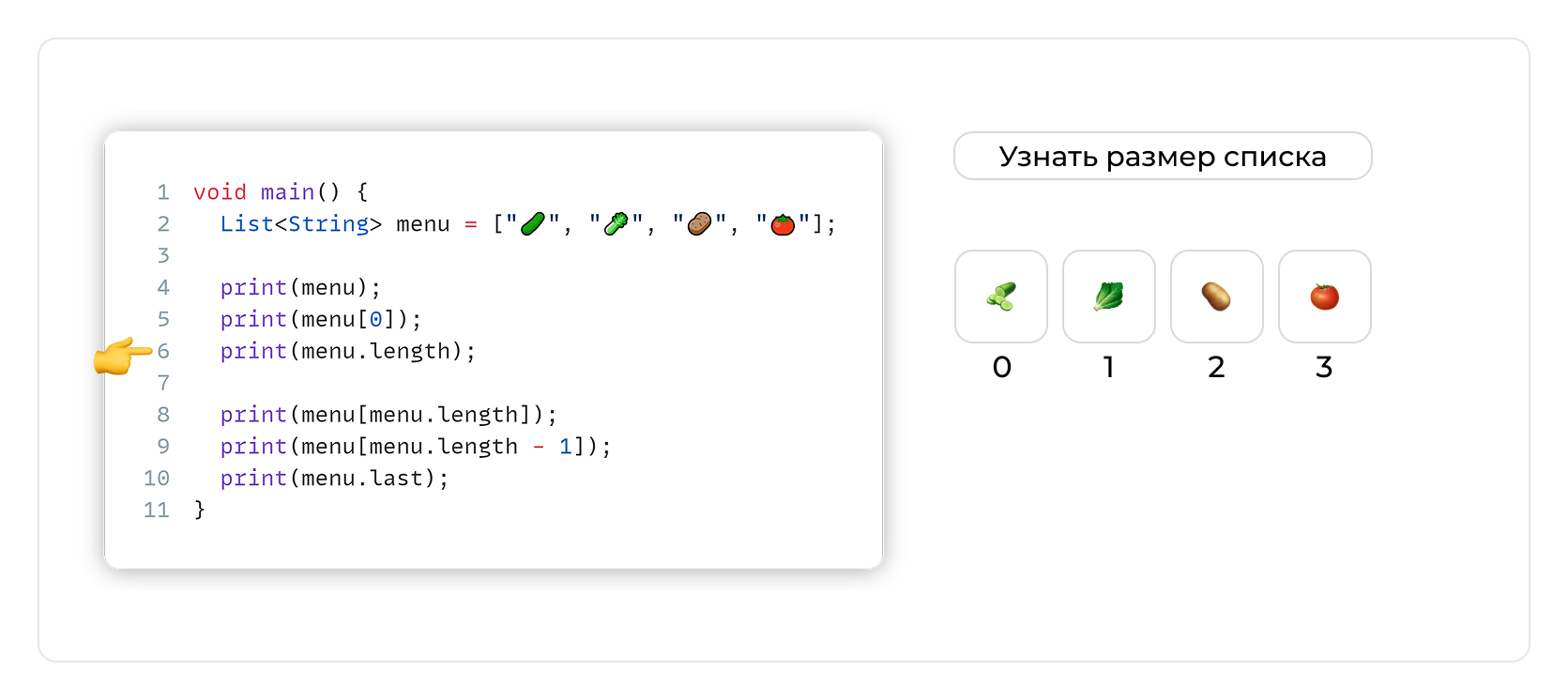Screen dimensions: 1568x700
Task: Select the cucumber list tile
Action: click(x=1001, y=297)
